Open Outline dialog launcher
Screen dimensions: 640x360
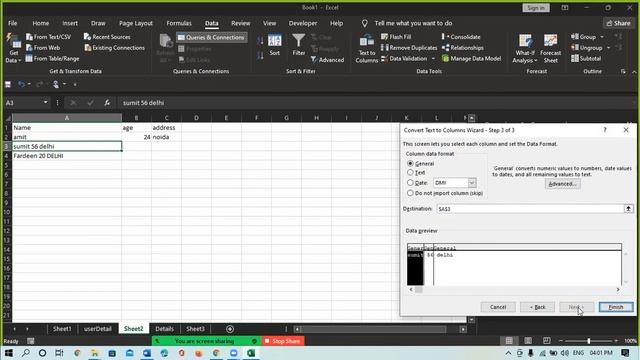(x=623, y=71)
